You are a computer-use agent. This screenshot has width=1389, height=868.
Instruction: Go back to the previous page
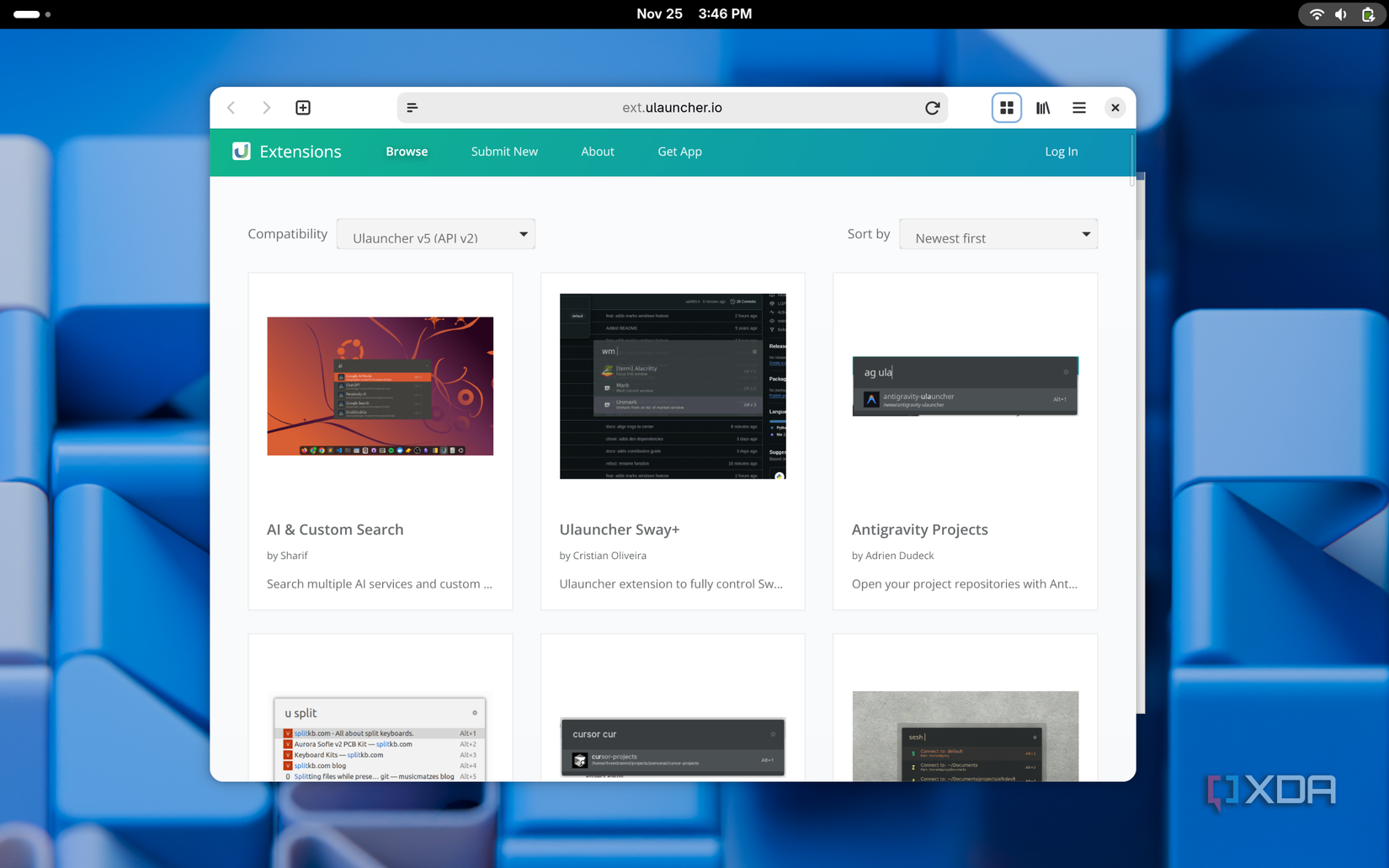click(x=231, y=108)
